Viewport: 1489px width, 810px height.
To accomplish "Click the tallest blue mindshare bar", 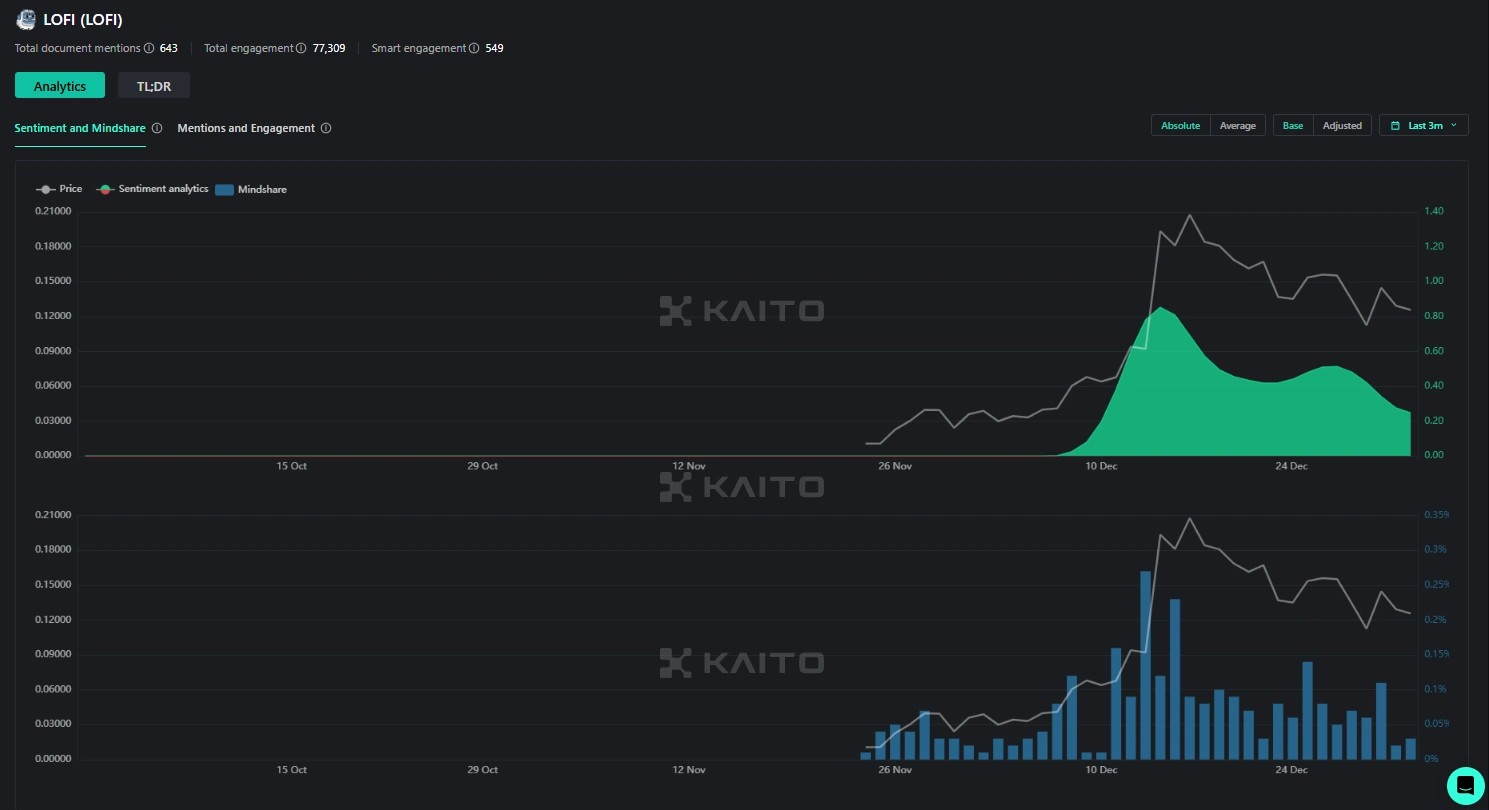I will [1145, 665].
